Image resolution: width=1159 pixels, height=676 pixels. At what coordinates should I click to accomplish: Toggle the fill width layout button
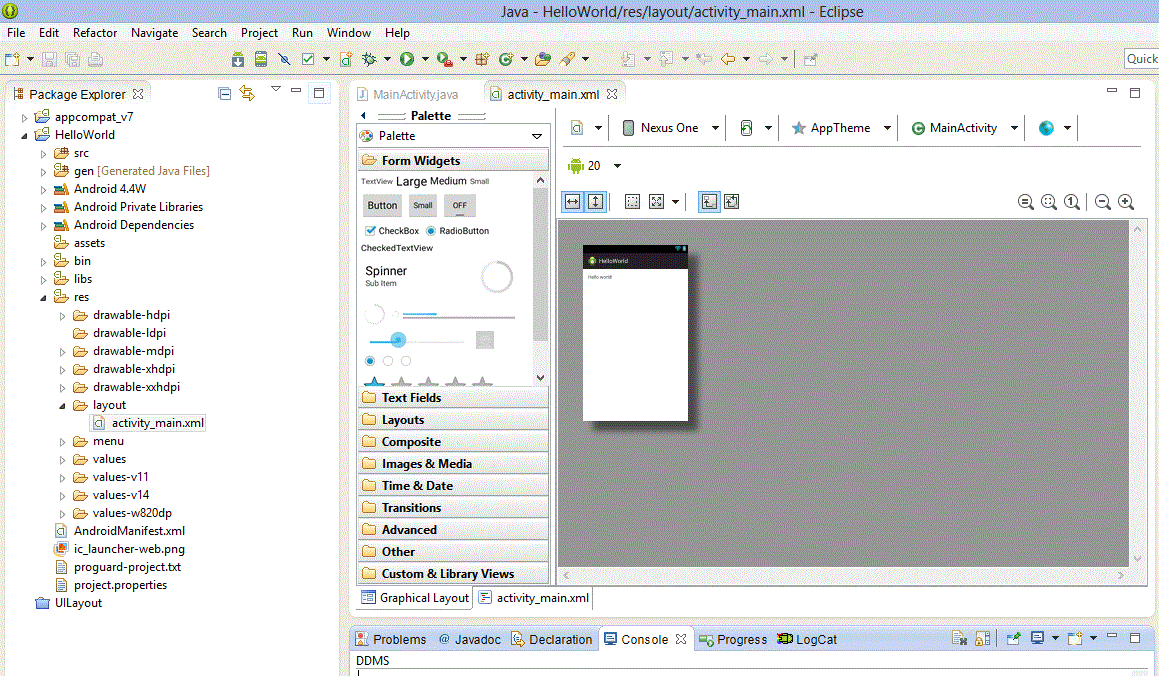(x=573, y=202)
